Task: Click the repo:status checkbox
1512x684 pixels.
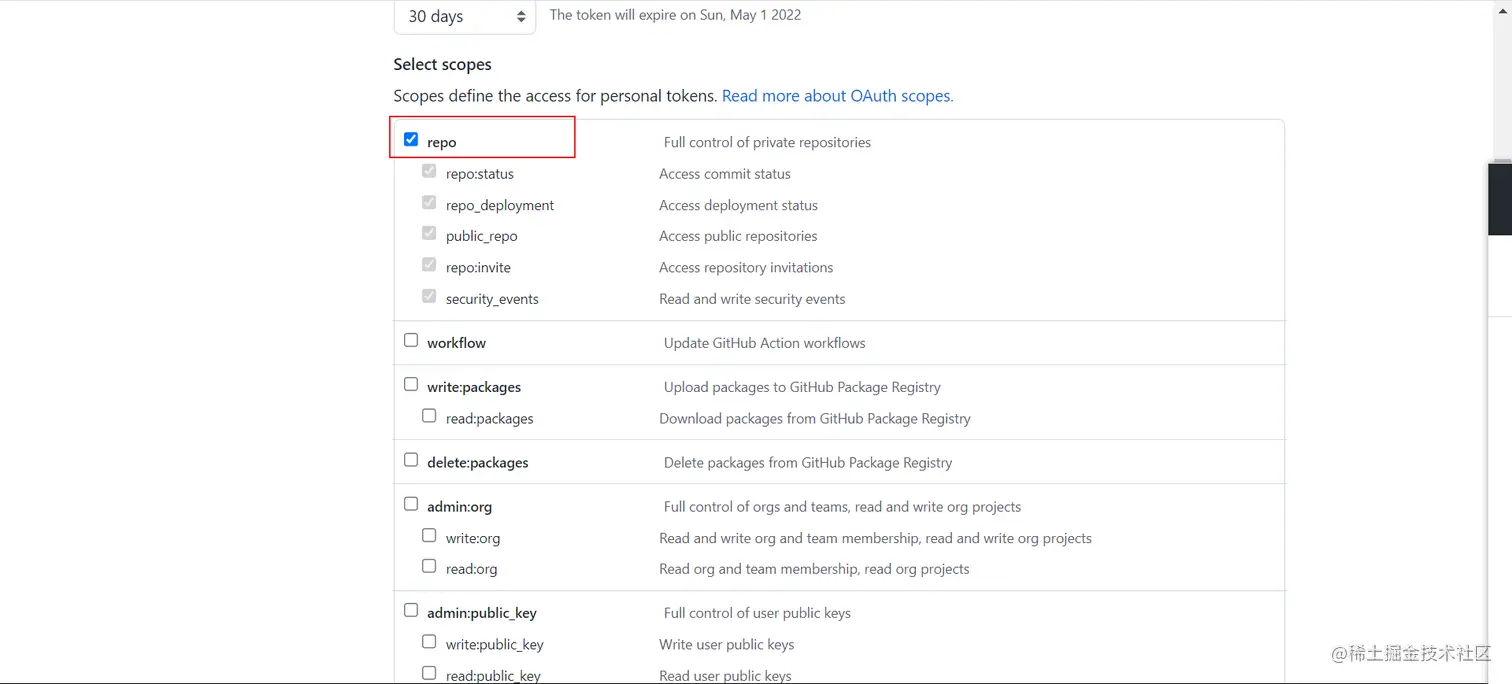Action: [x=429, y=172]
